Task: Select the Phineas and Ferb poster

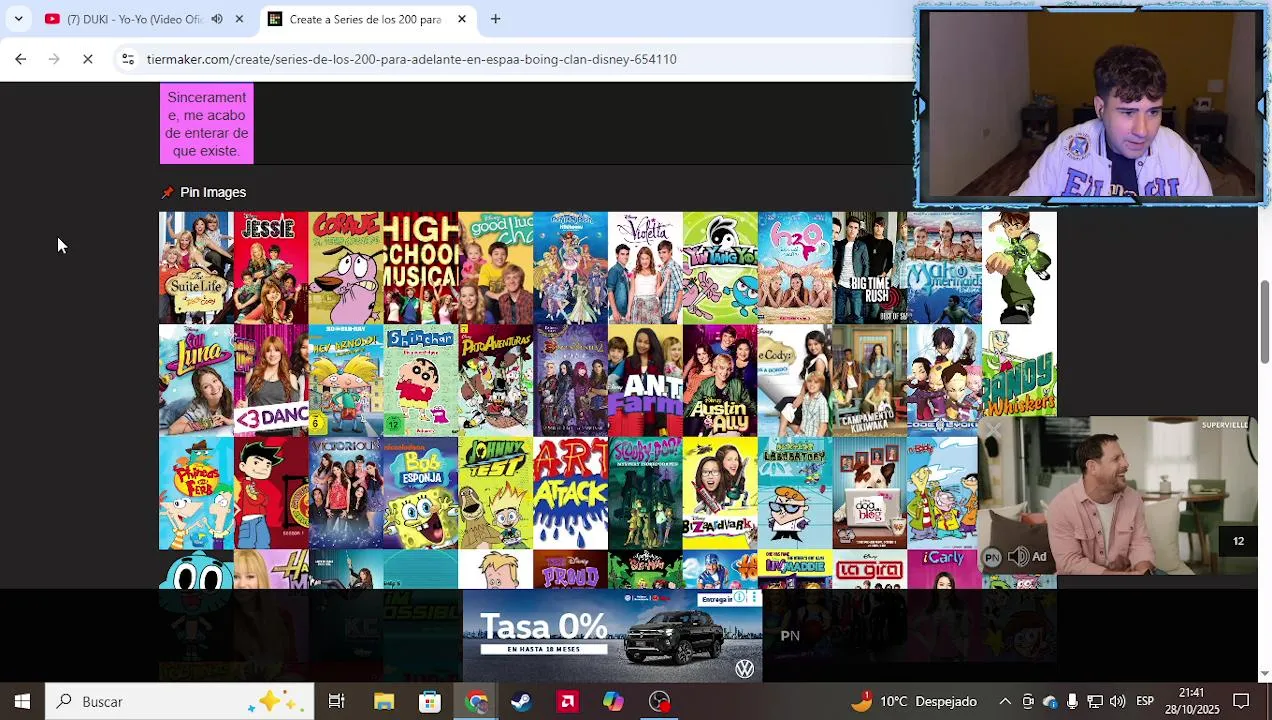Action: [x=196, y=493]
